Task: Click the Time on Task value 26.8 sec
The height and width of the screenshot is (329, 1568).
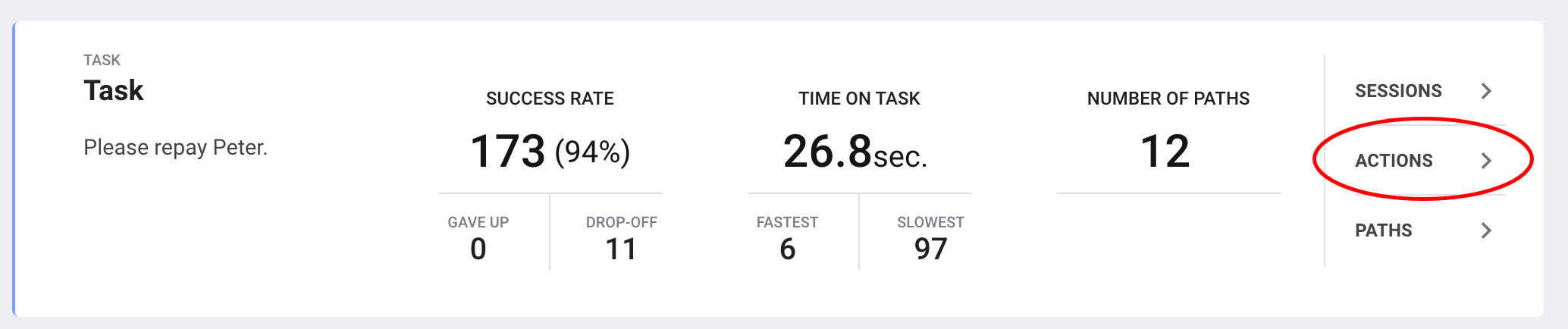Action: pos(855,152)
